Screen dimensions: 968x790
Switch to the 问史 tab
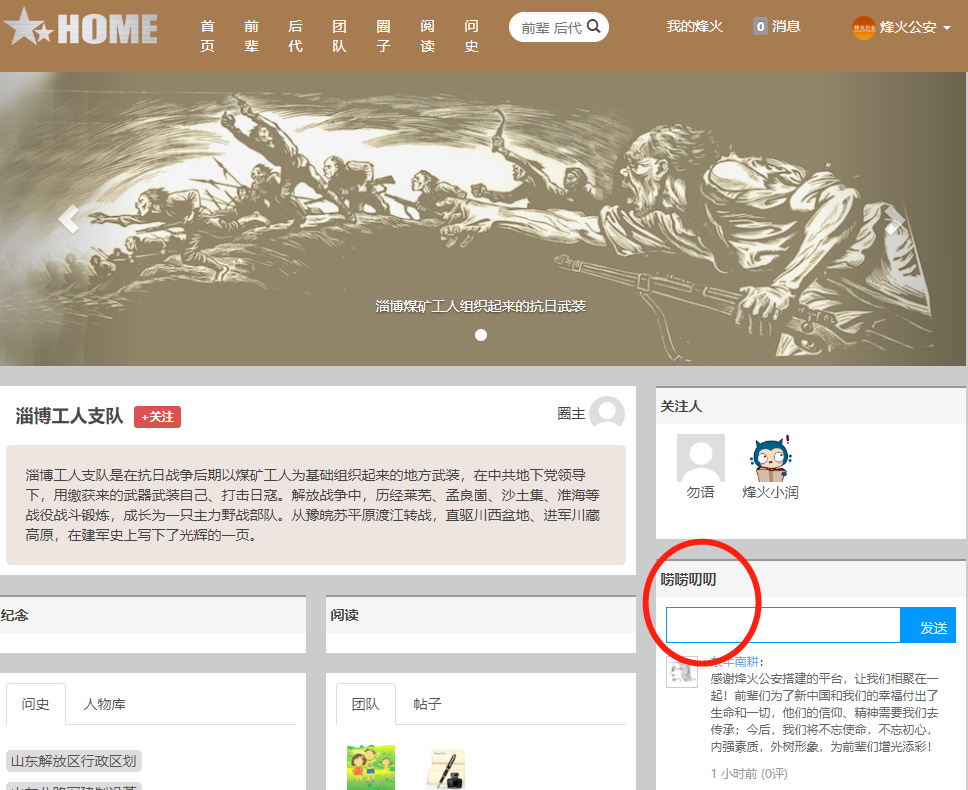[36, 704]
